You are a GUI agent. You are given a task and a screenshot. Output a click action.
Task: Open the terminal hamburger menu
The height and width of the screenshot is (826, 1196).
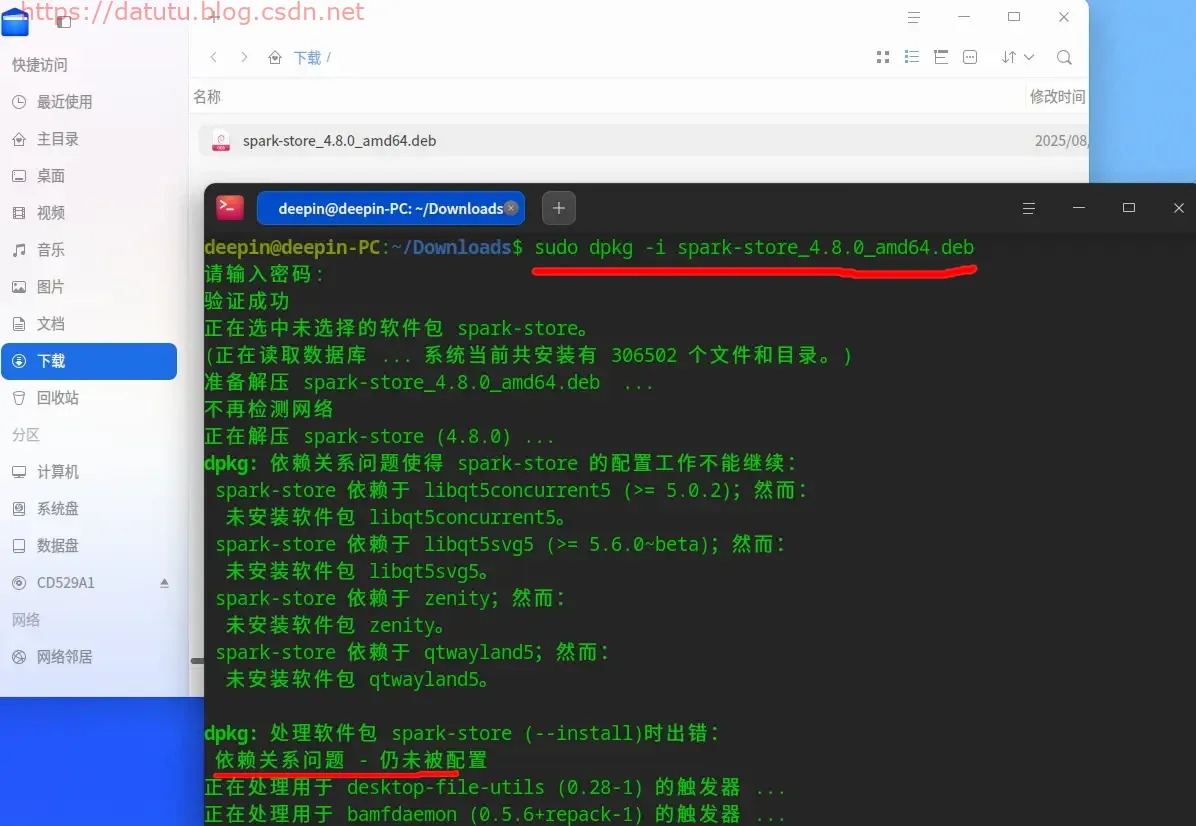tap(1028, 208)
